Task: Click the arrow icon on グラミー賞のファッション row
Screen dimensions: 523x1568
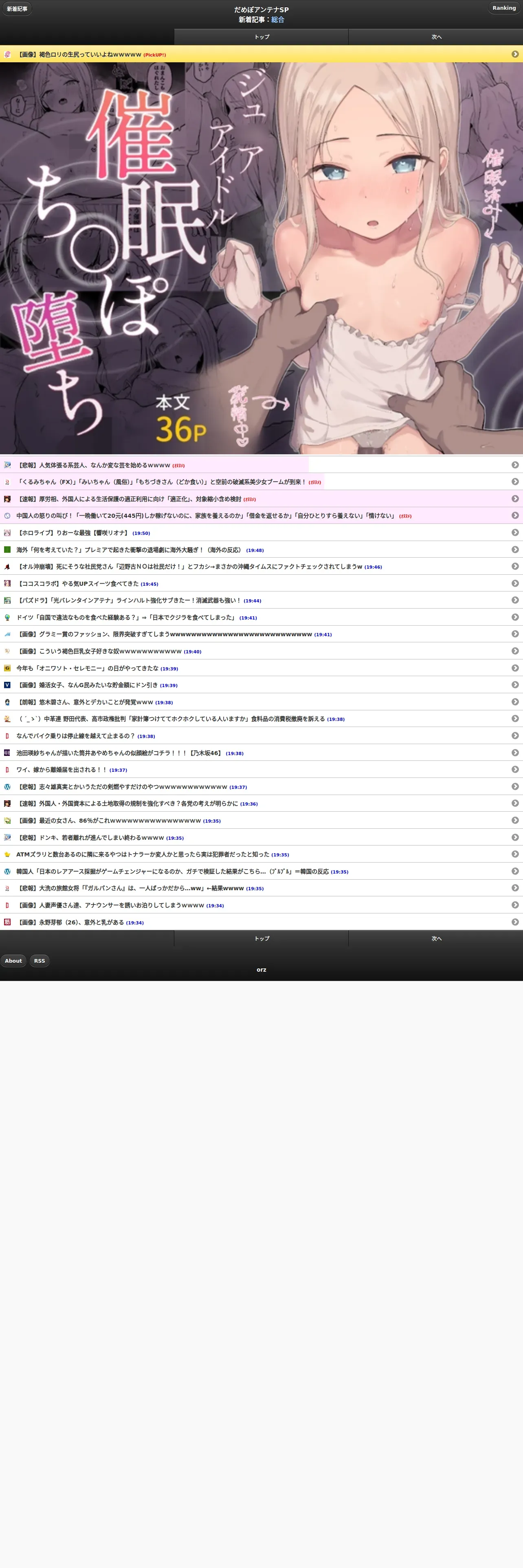Action: point(515,634)
